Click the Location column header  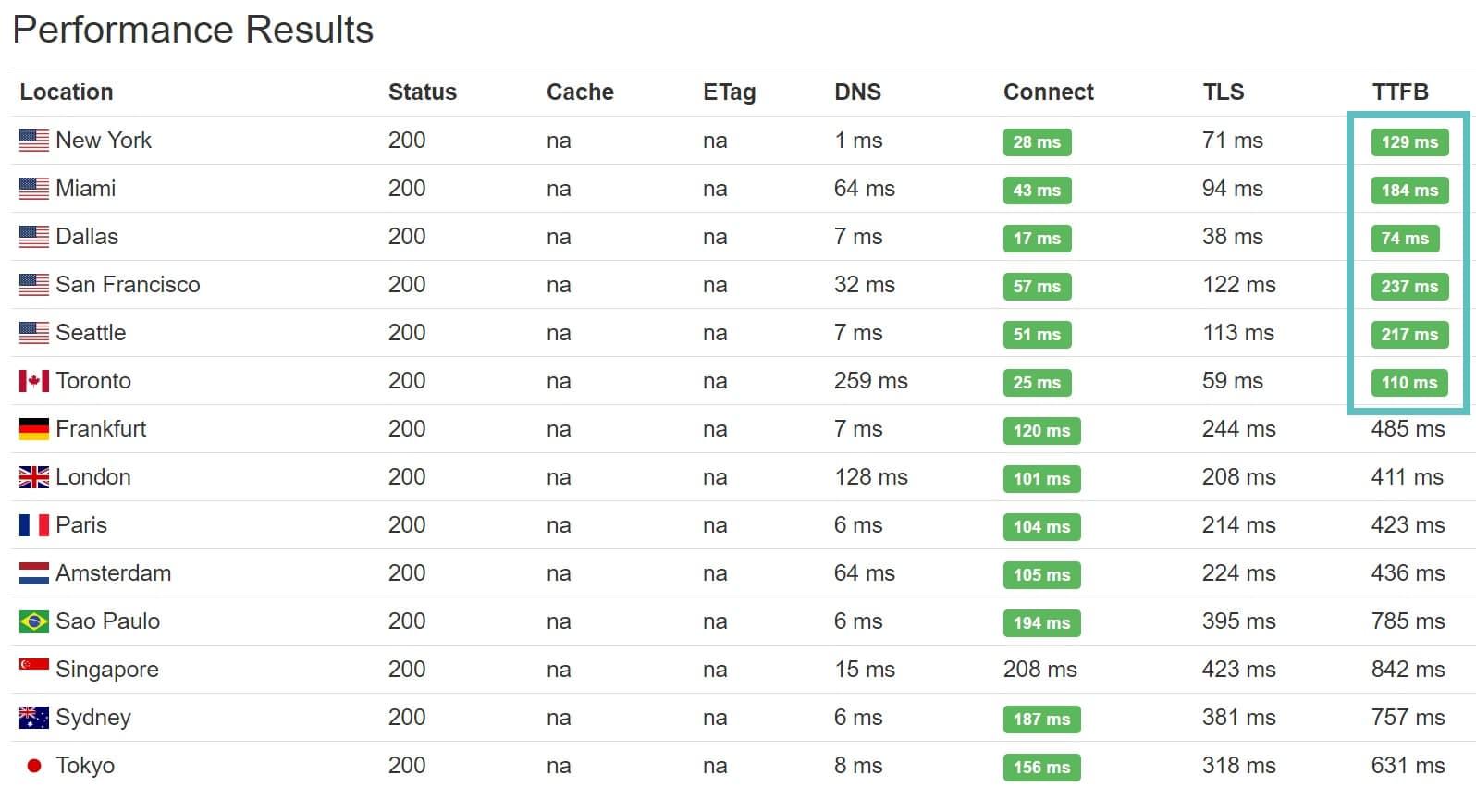click(x=67, y=92)
